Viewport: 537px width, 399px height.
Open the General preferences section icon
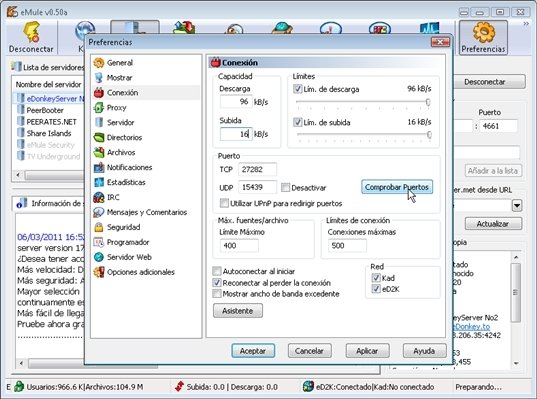[x=99, y=63]
